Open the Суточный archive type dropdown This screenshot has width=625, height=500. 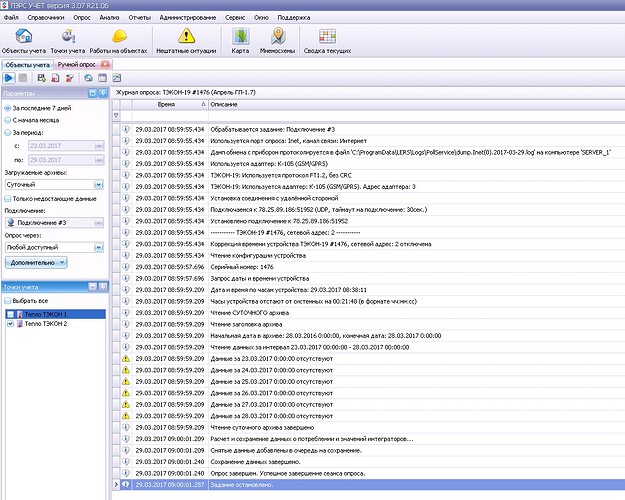tap(98, 185)
